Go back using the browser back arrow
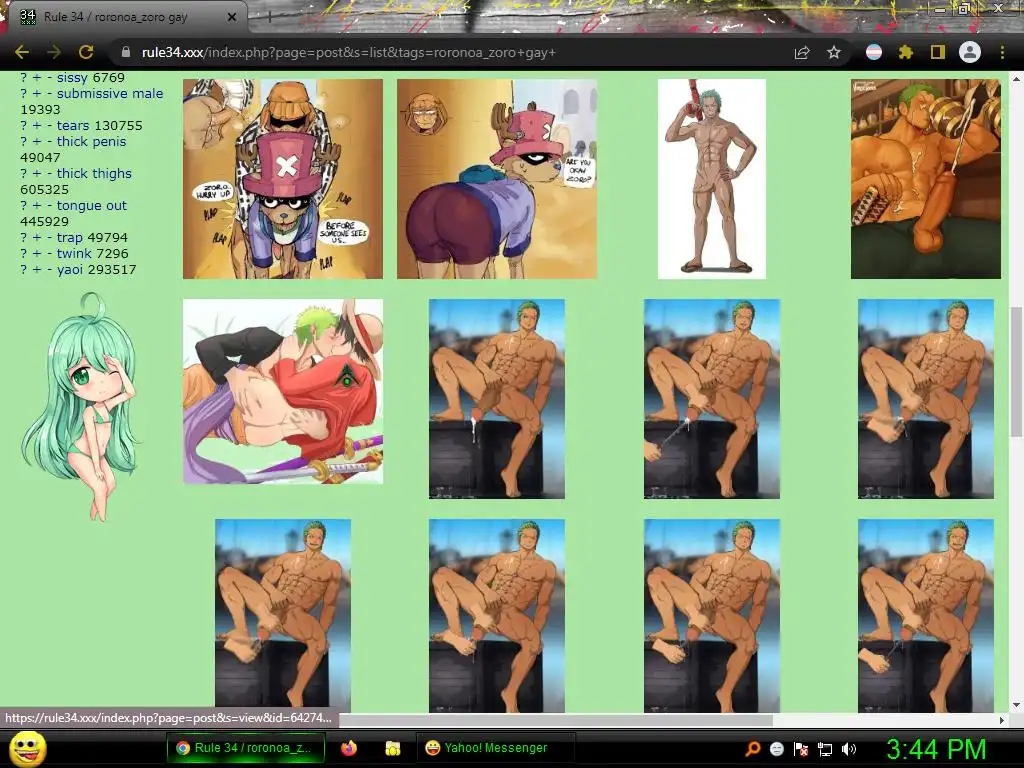The image size is (1024, 768). [22, 52]
